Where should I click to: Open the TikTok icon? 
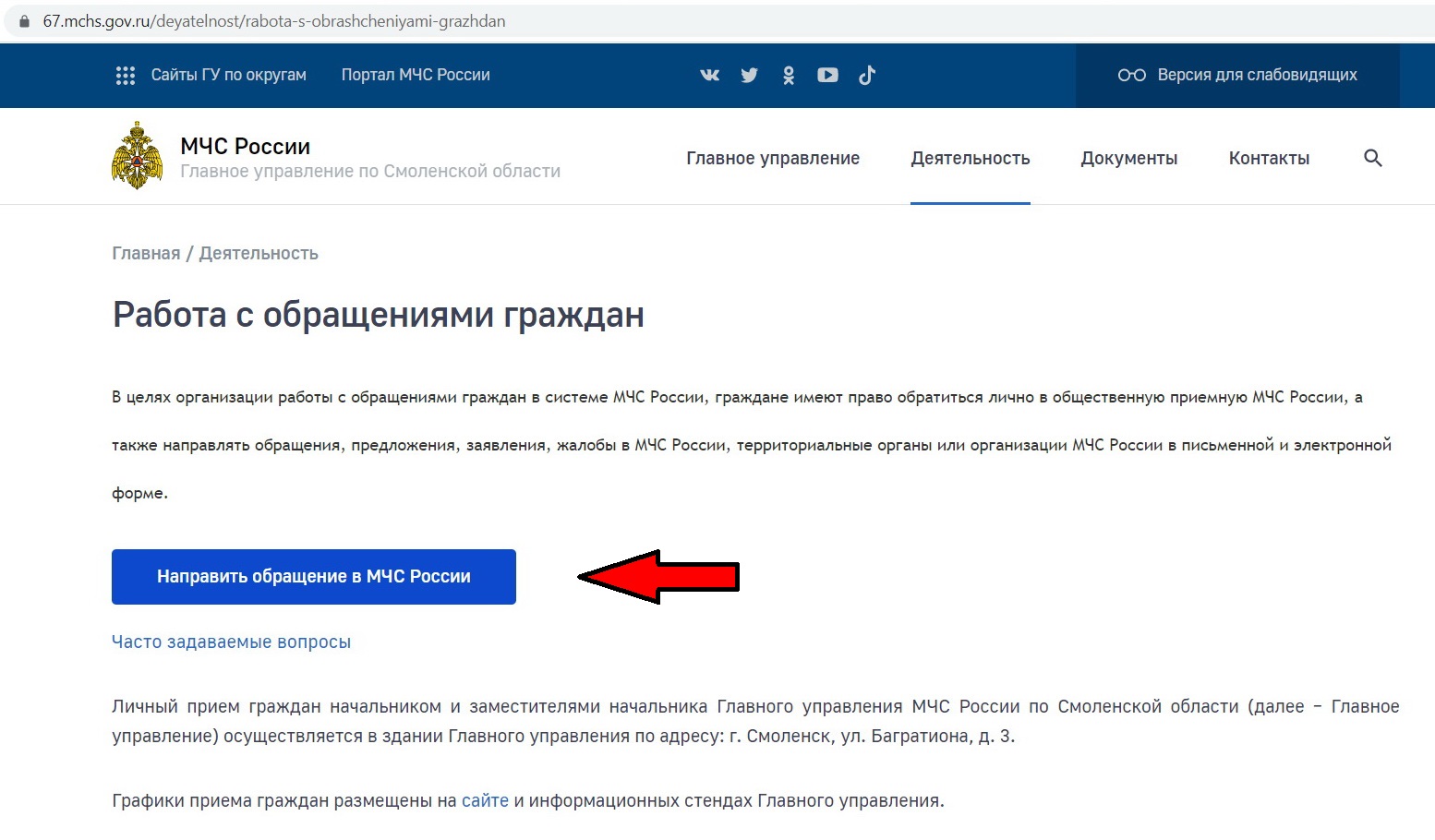pos(867,75)
